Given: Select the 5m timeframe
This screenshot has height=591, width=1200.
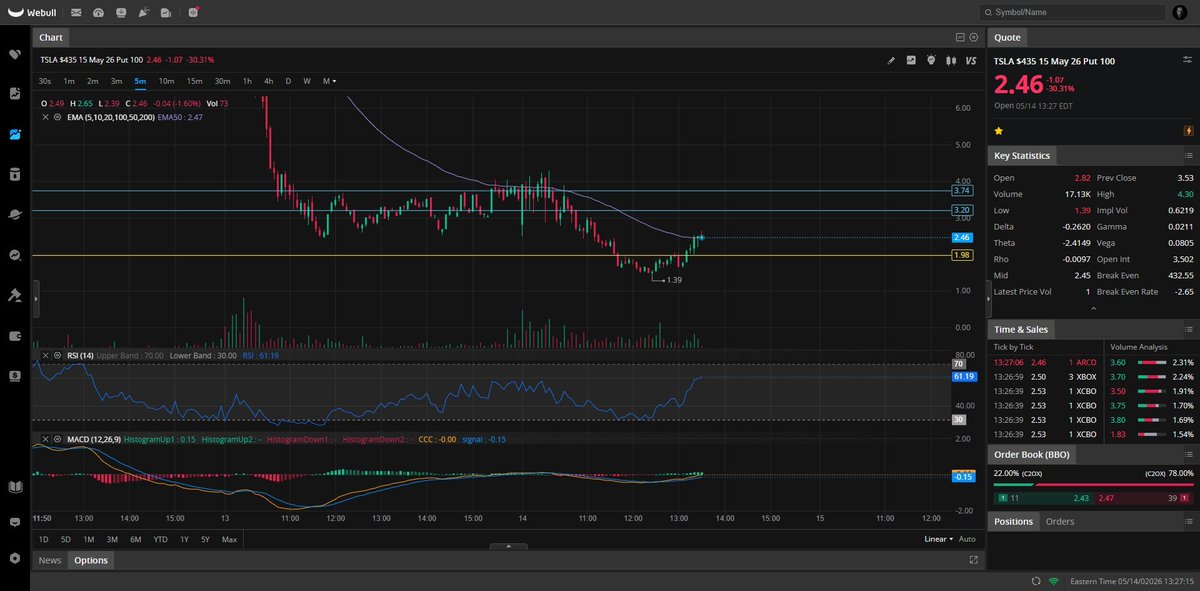Looking at the screenshot, I should [x=140, y=81].
